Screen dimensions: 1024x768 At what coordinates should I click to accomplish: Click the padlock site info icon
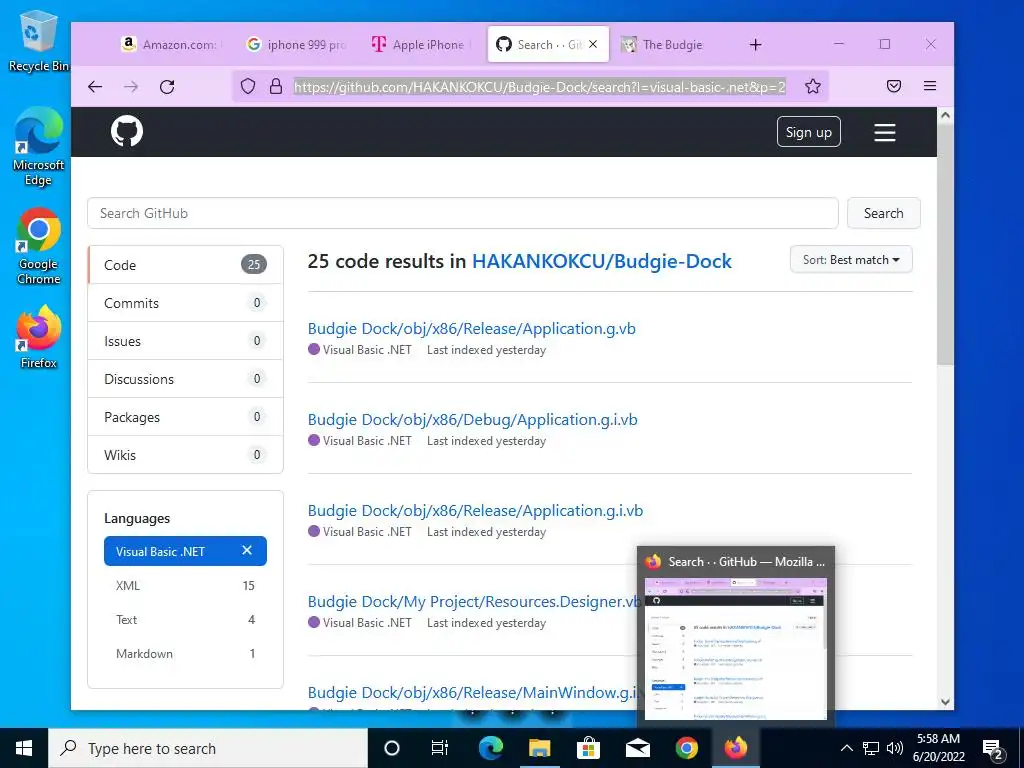tap(276, 86)
